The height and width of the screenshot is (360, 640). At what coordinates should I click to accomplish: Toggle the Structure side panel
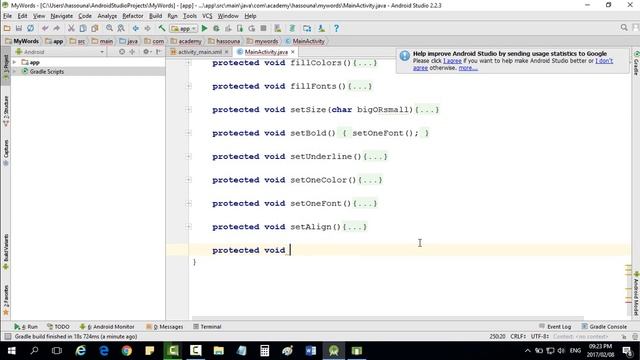pos(6,111)
